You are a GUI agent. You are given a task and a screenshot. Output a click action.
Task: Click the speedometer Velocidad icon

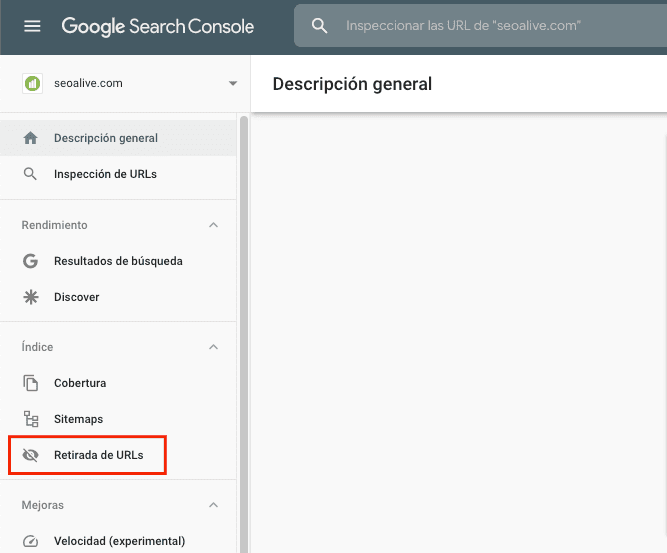pyautogui.click(x=30, y=541)
